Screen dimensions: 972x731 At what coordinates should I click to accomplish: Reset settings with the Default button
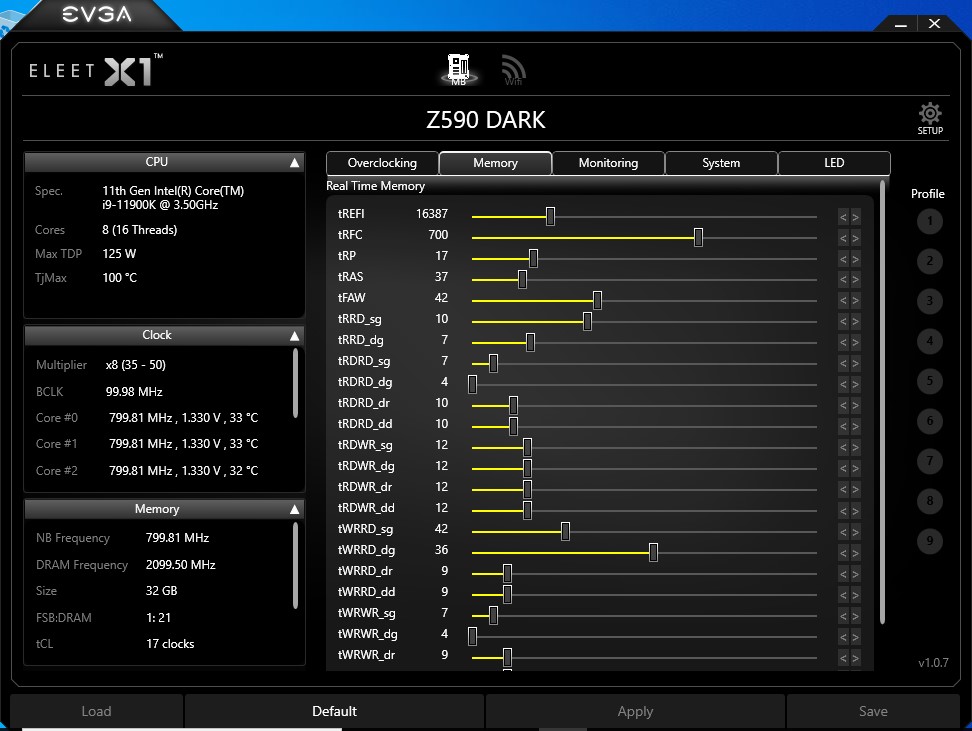tap(334, 711)
